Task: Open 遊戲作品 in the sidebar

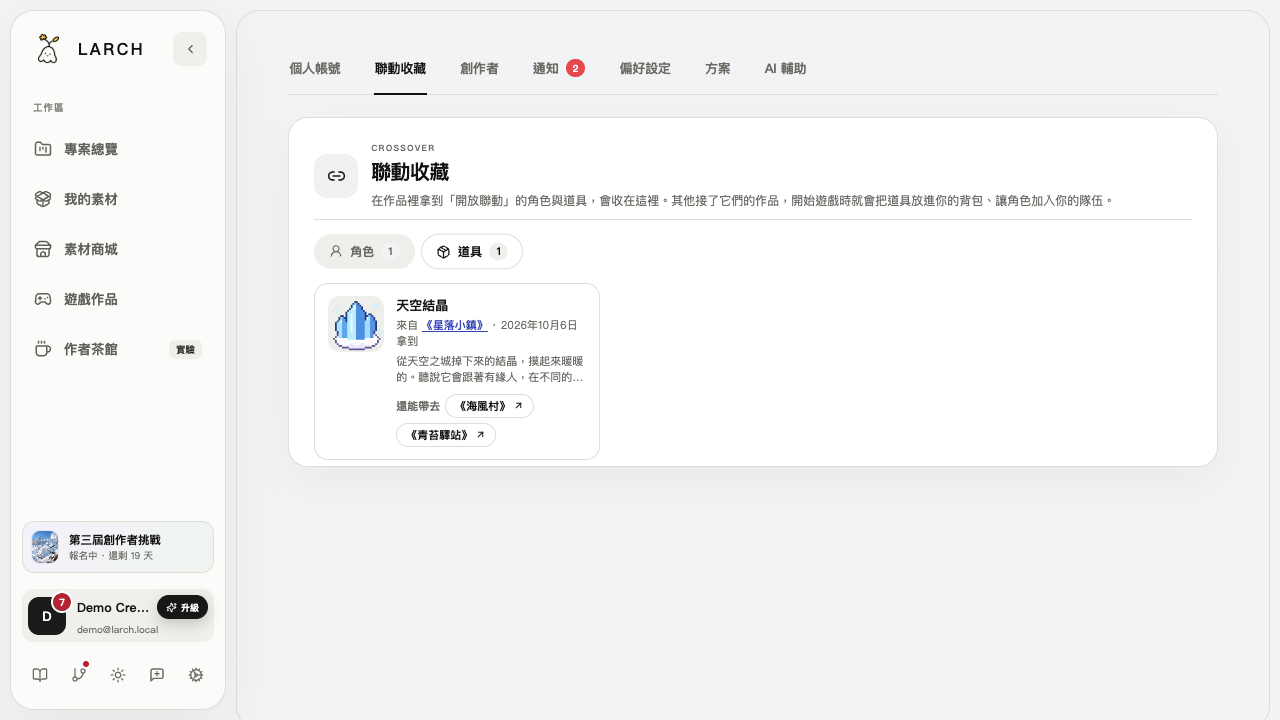Action: 118,299
